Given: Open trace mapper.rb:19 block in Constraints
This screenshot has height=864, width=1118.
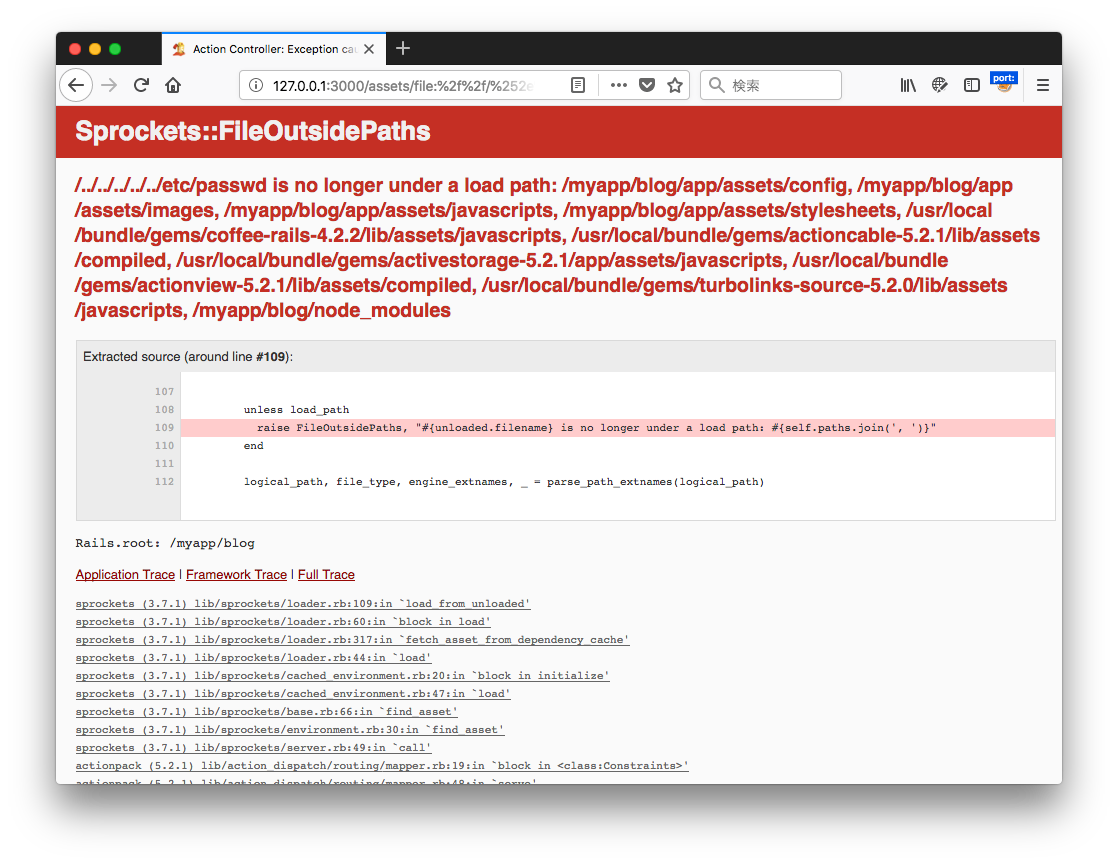Looking at the screenshot, I should pyautogui.click(x=382, y=766).
